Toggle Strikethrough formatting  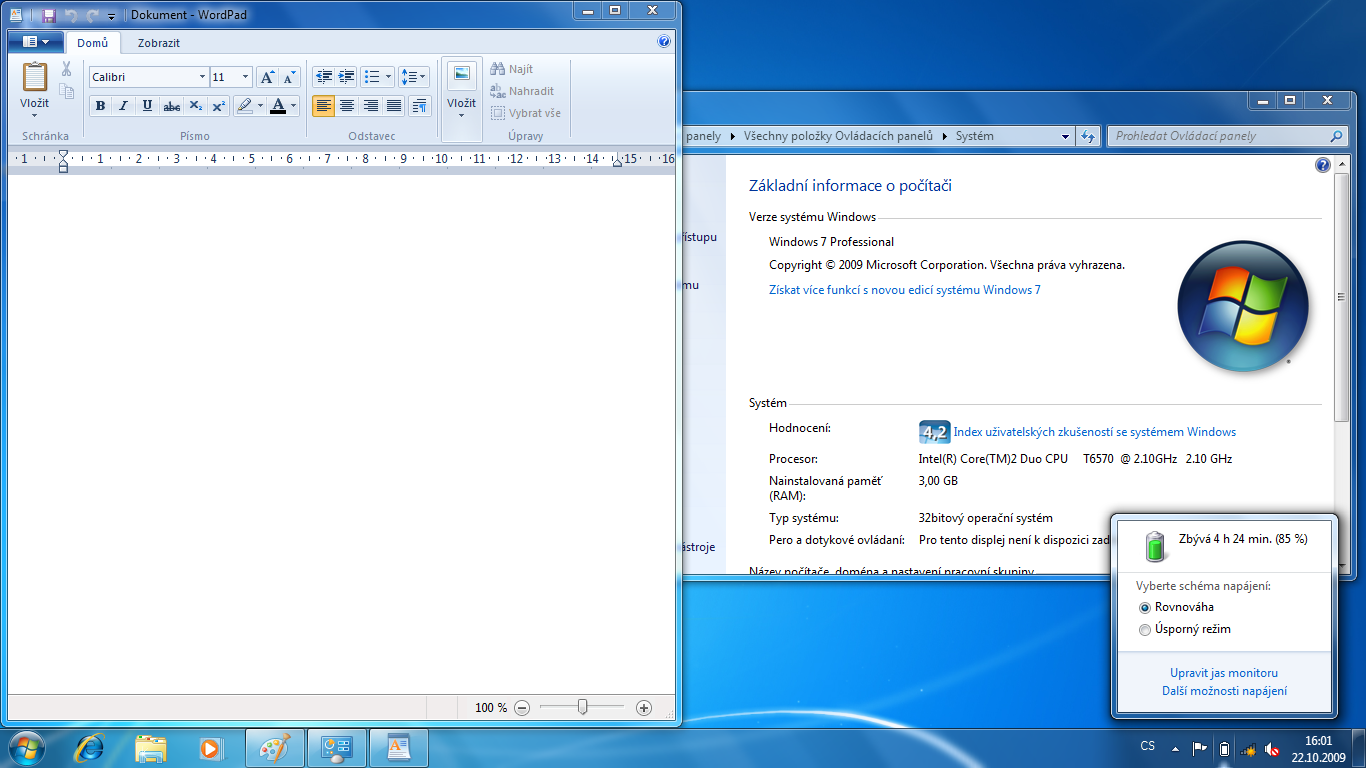[172, 106]
